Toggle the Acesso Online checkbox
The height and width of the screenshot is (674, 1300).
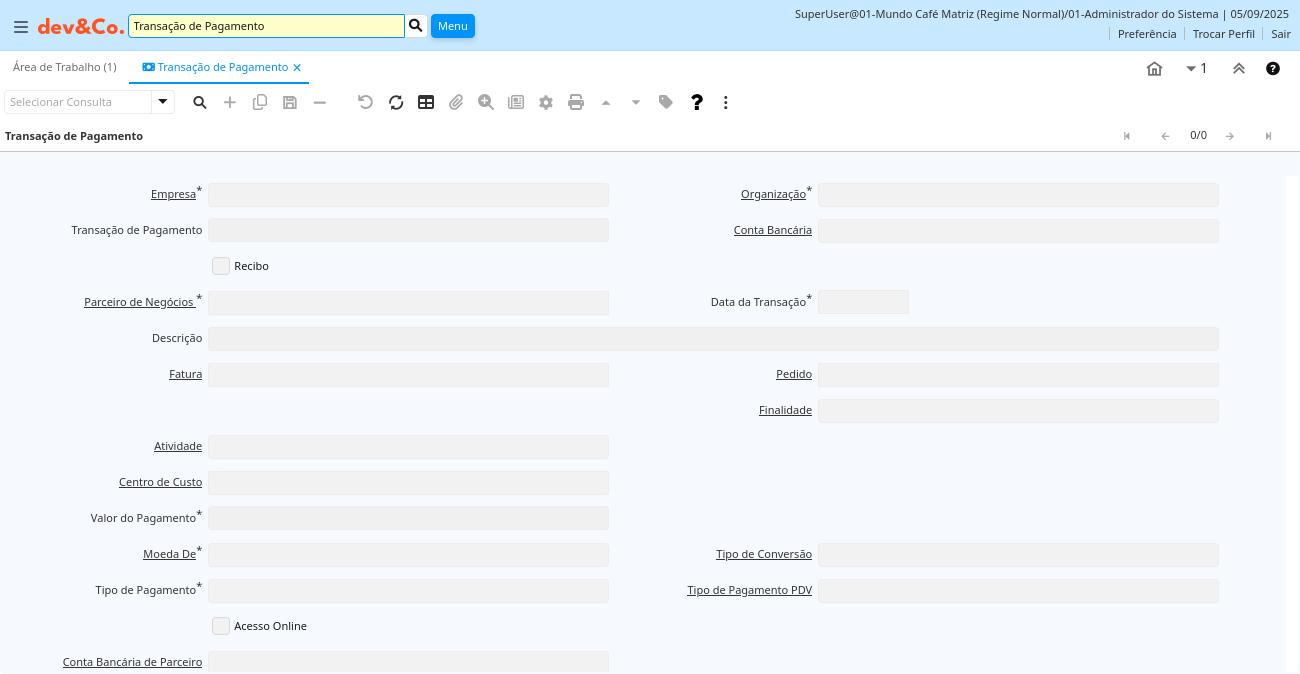pos(221,626)
